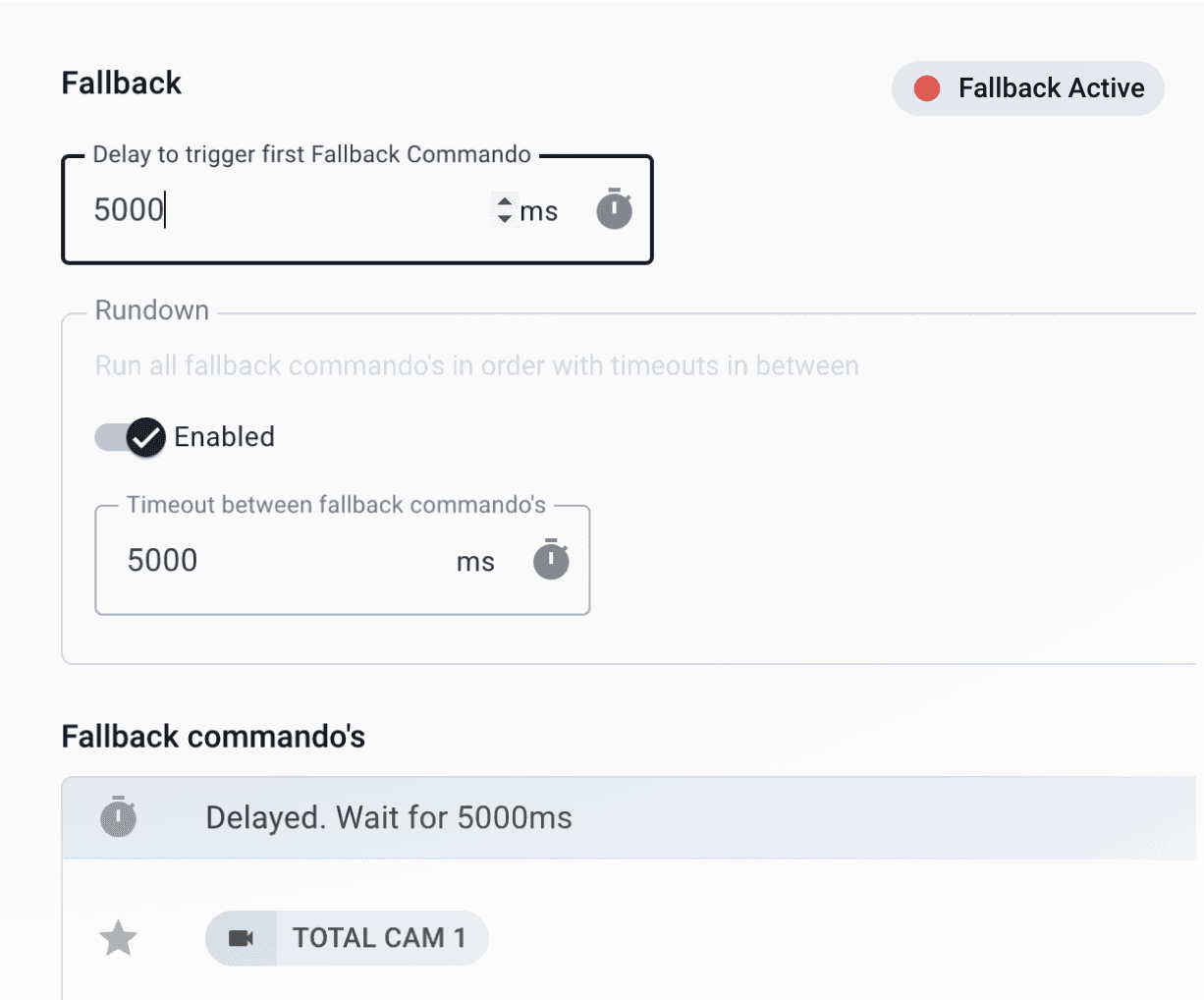Click the Fallback commando's heading
Image resolution: width=1204 pixels, height=1000 pixels.
pos(213,737)
